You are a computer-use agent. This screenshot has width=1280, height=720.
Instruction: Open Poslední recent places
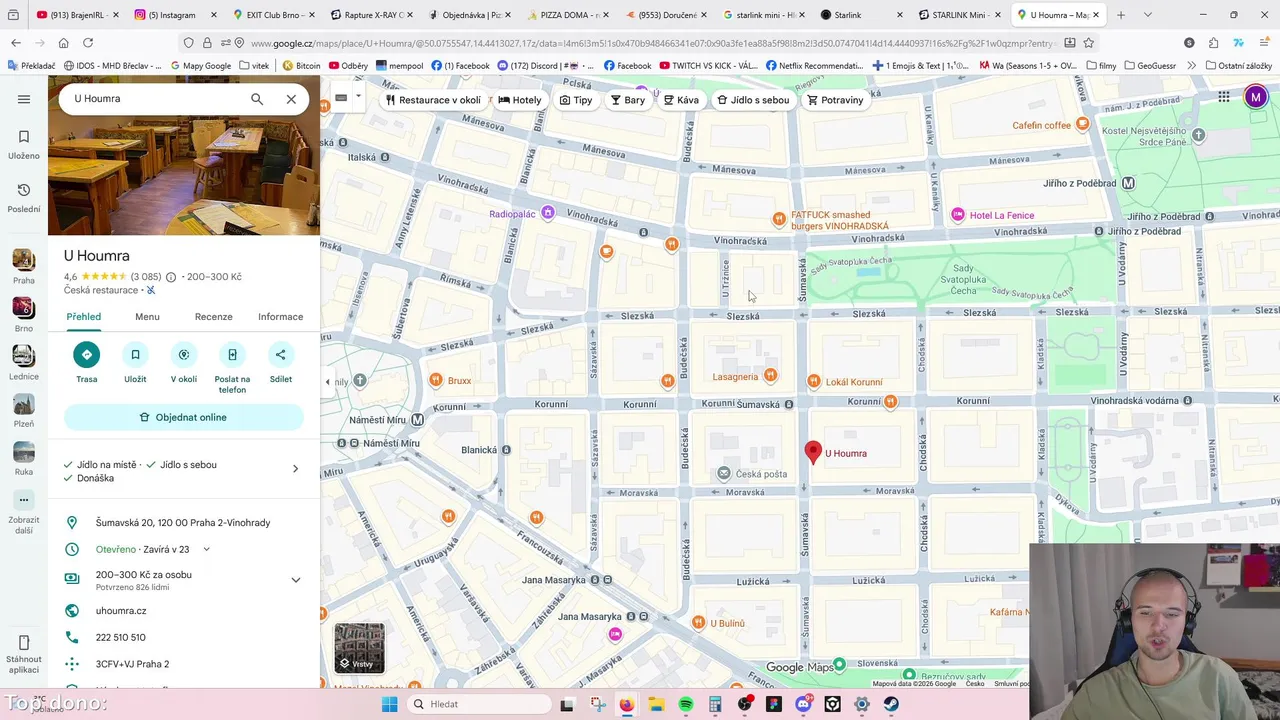tap(24, 198)
